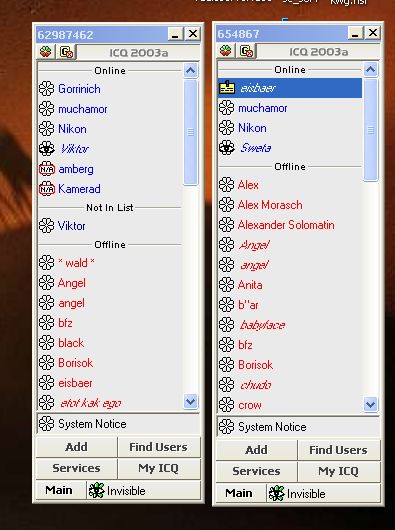Select offline contact Alexander Solomatin
The image size is (395, 530).
coord(290,225)
